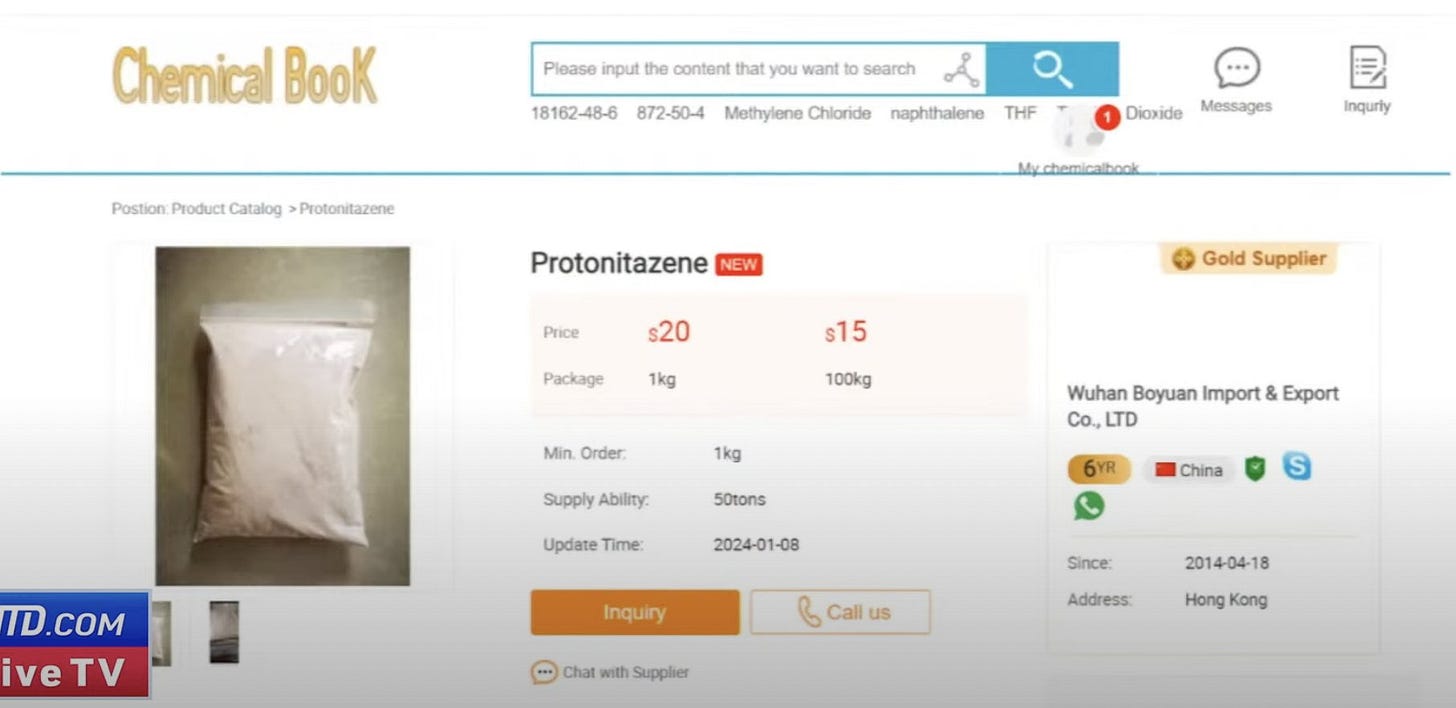Open the Product Catalog breadcrumb link

(x=226, y=209)
